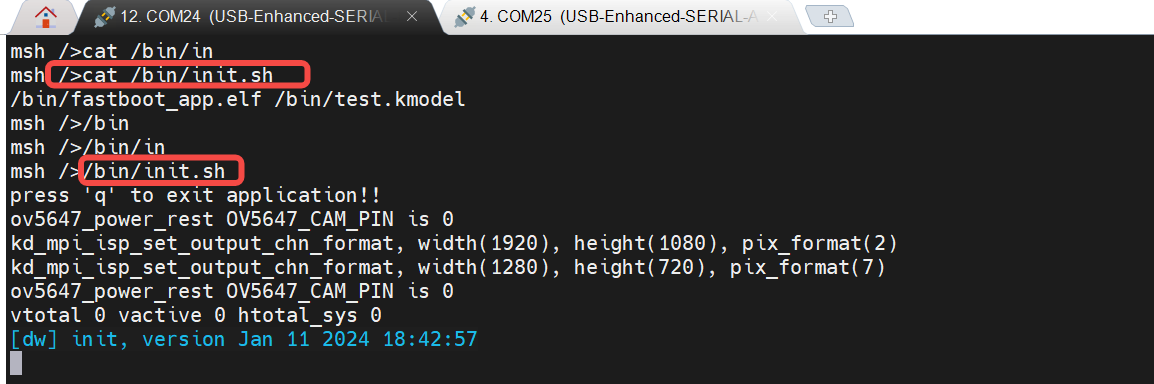The image size is (1154, 384).
Task: Click the 'msh />/bin/in' prompt line
Action: pyautogui.click(x=88, y=147)
